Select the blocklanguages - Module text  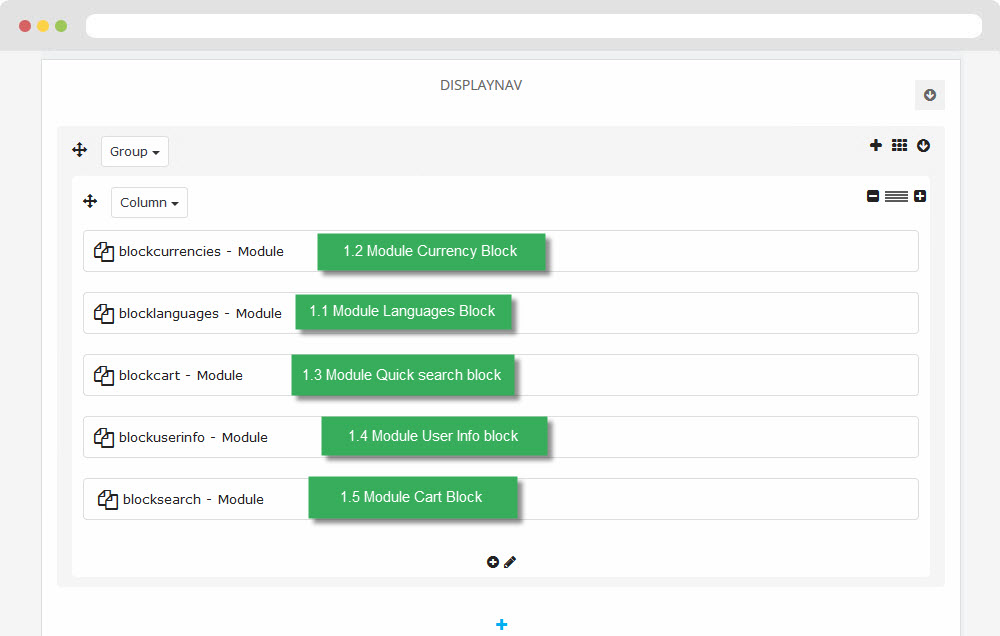point(200,313)
